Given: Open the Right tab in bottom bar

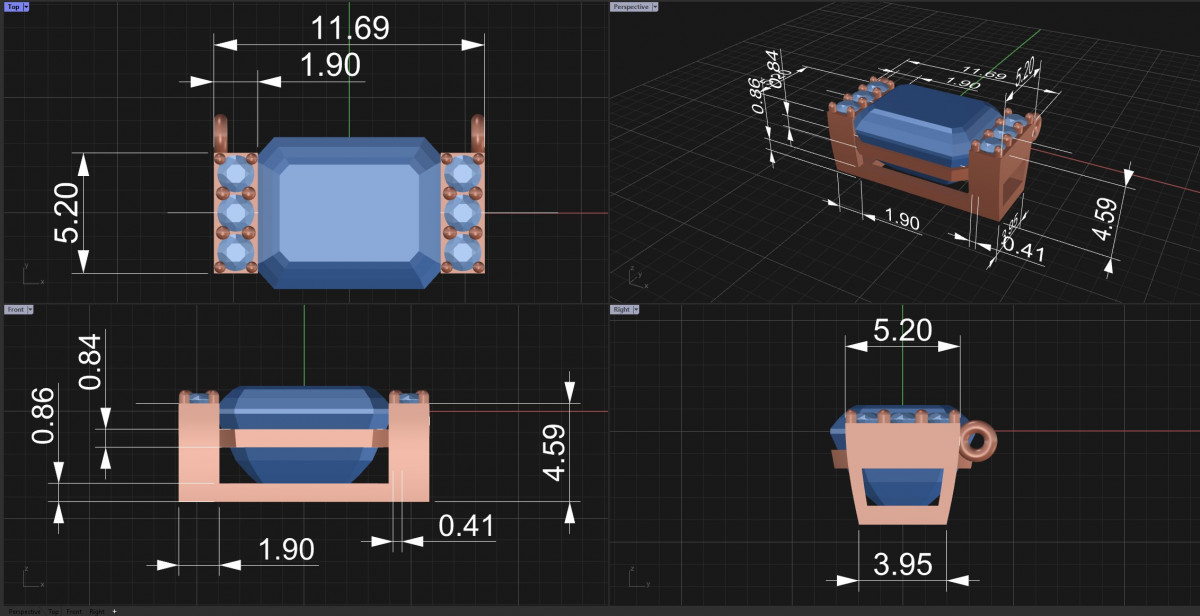Looking at the screenshot, I should pyautogui.click(x=97, y=611).
